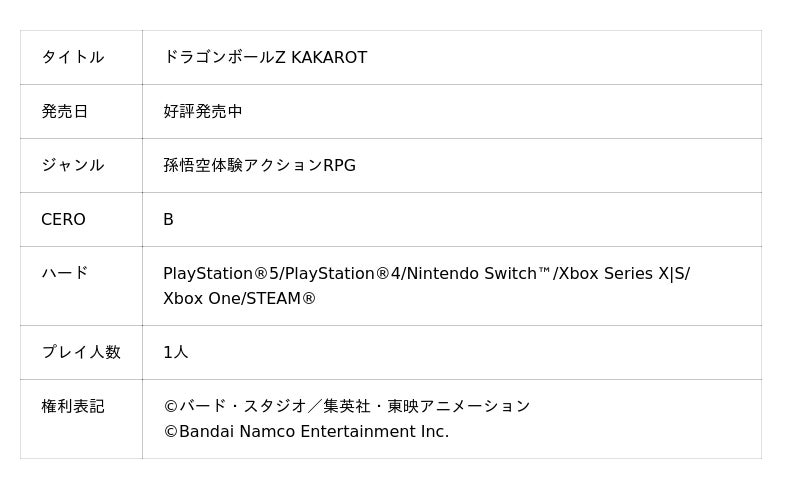Viewport: 800px width, 489px height.
Task: Click the ハード row label
Action: (64, 273)
